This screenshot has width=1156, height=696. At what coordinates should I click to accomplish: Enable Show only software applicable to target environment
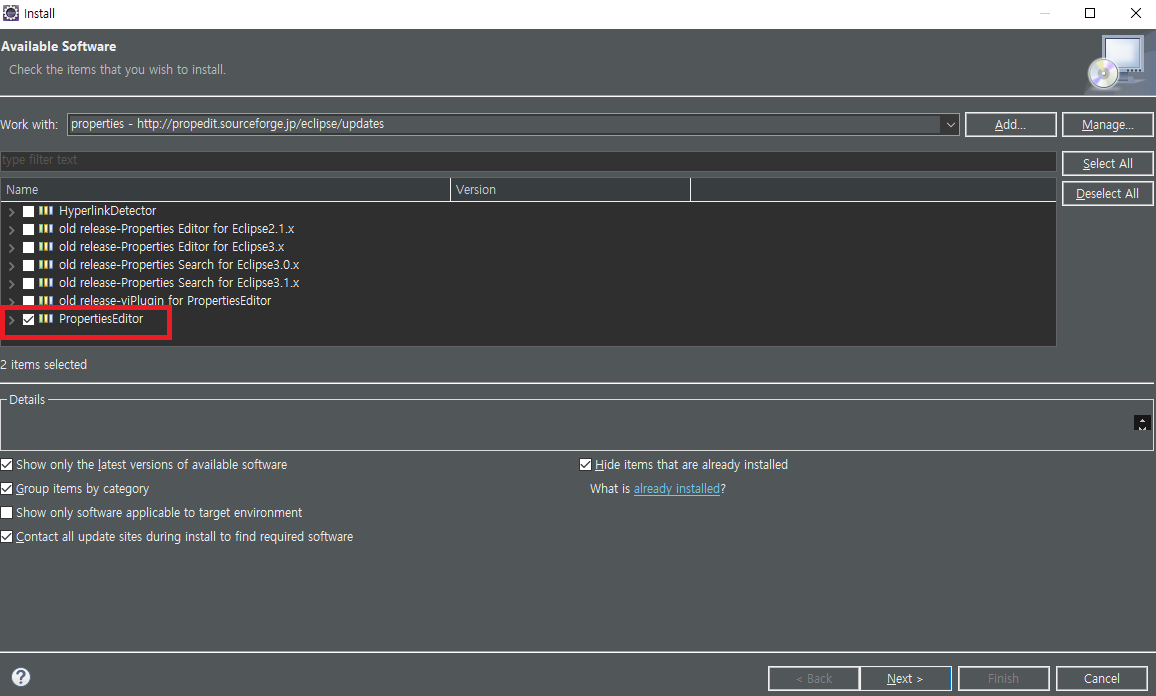click(x=7, y=512)
